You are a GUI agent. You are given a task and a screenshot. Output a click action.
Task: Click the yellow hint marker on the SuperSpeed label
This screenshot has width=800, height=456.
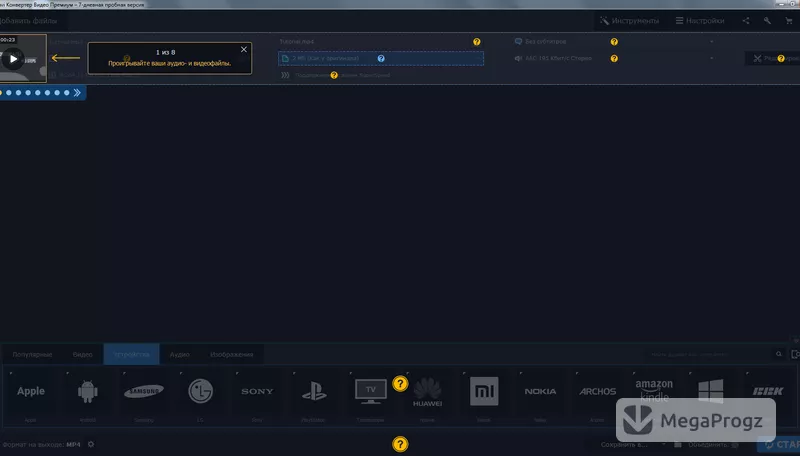point(334,75)
